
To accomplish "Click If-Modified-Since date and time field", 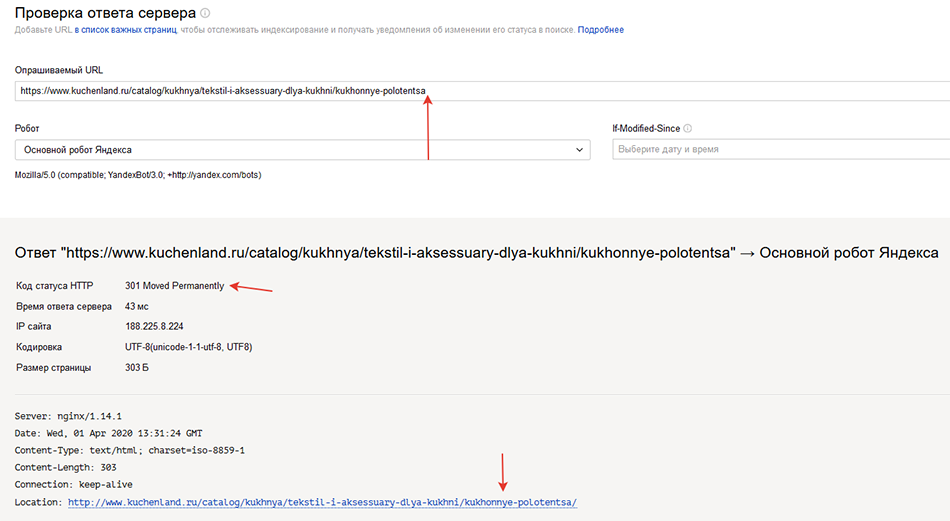I will [x=781, y=149].
